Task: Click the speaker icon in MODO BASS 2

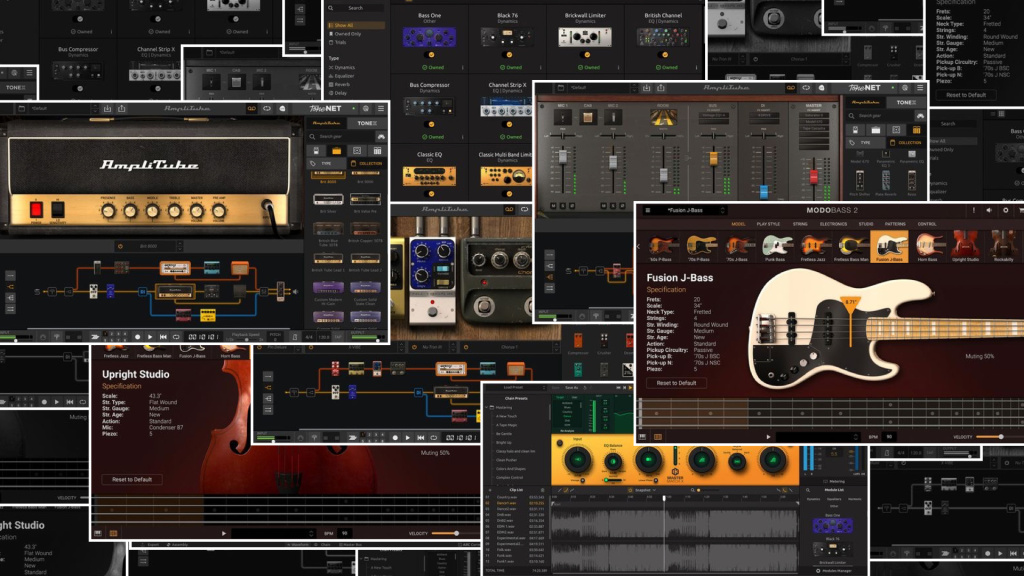Action: click(x=989, y=210)
